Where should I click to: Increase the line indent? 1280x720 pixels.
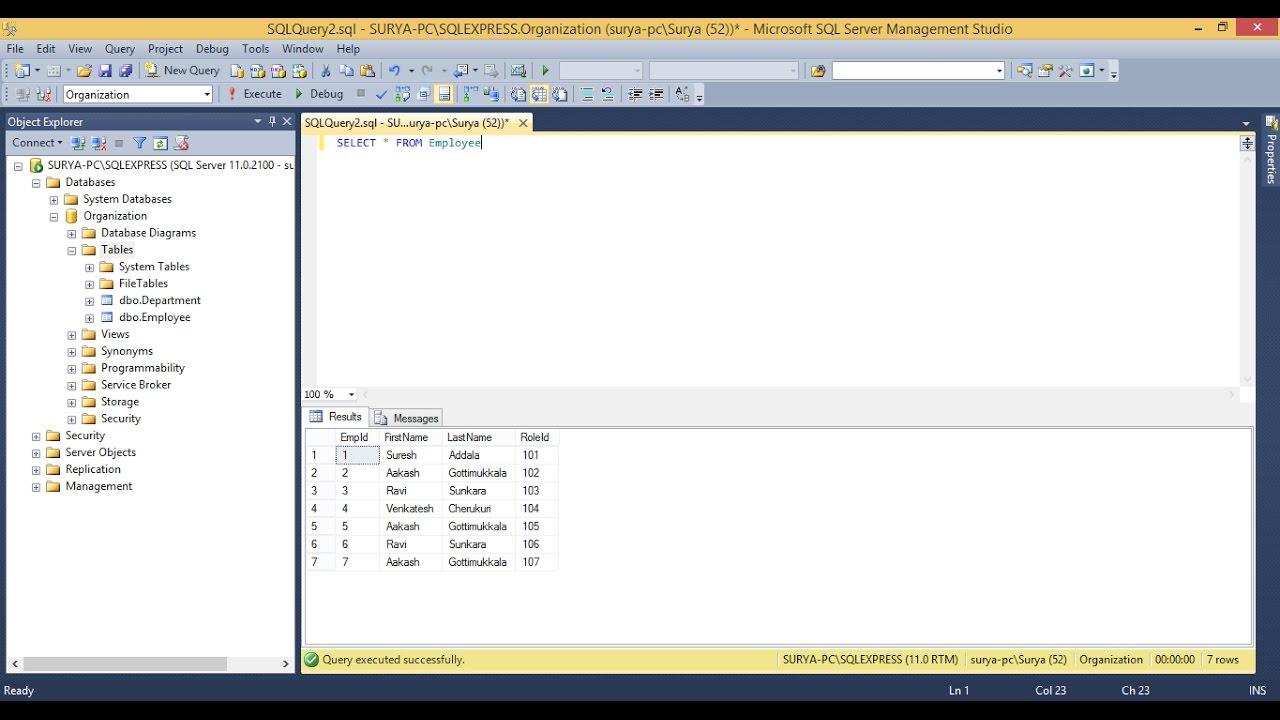[x=656, y=94]
